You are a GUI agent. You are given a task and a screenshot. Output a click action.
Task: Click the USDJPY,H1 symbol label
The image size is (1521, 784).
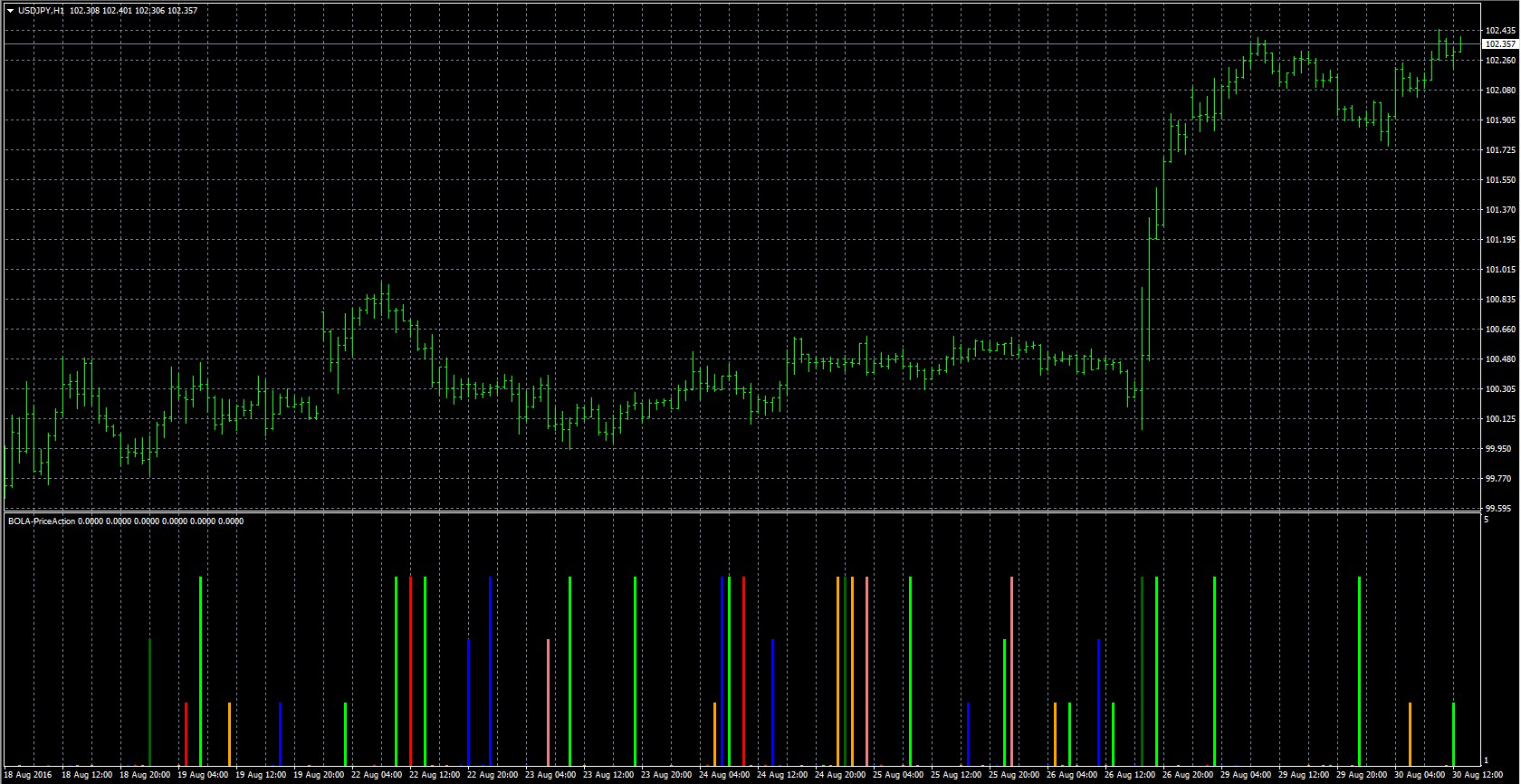[x=41, y=11]
